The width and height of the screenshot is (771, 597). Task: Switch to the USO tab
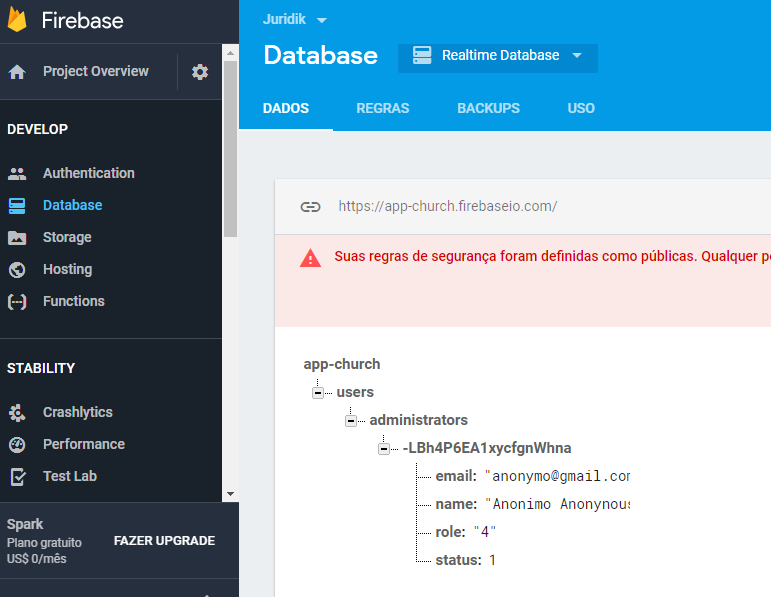pyautogui.click(x=581, y=108)
